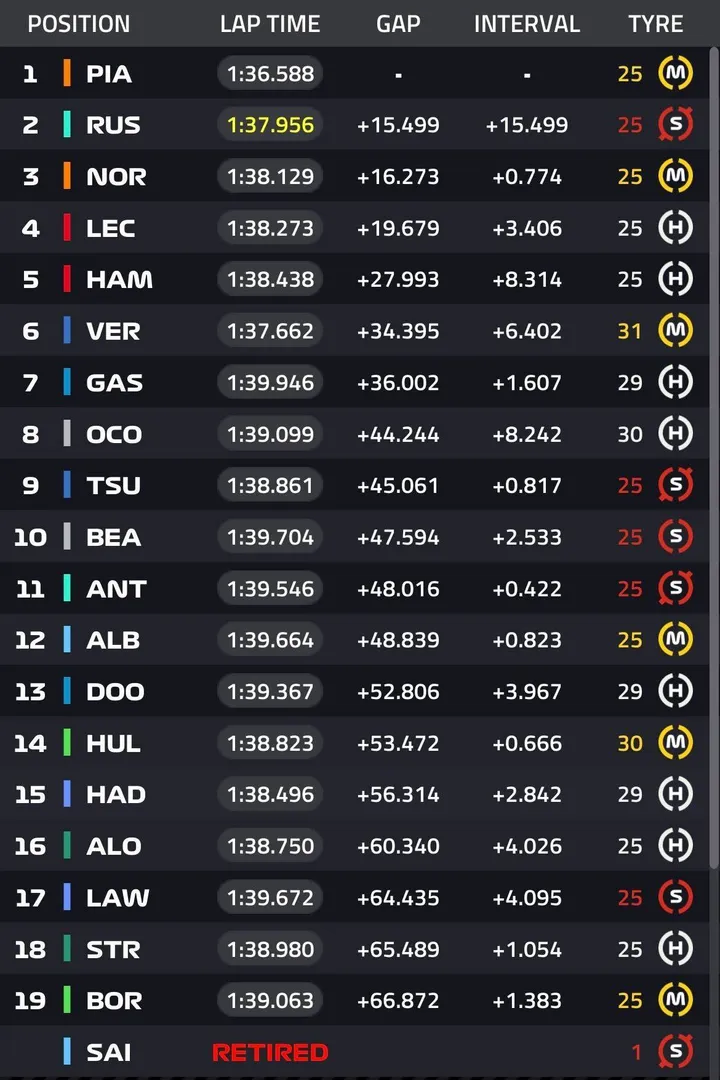Screen dimensions: 720x1080
Task: Click the hard tyre icon for STR
Action: click(x=675, y=948)
